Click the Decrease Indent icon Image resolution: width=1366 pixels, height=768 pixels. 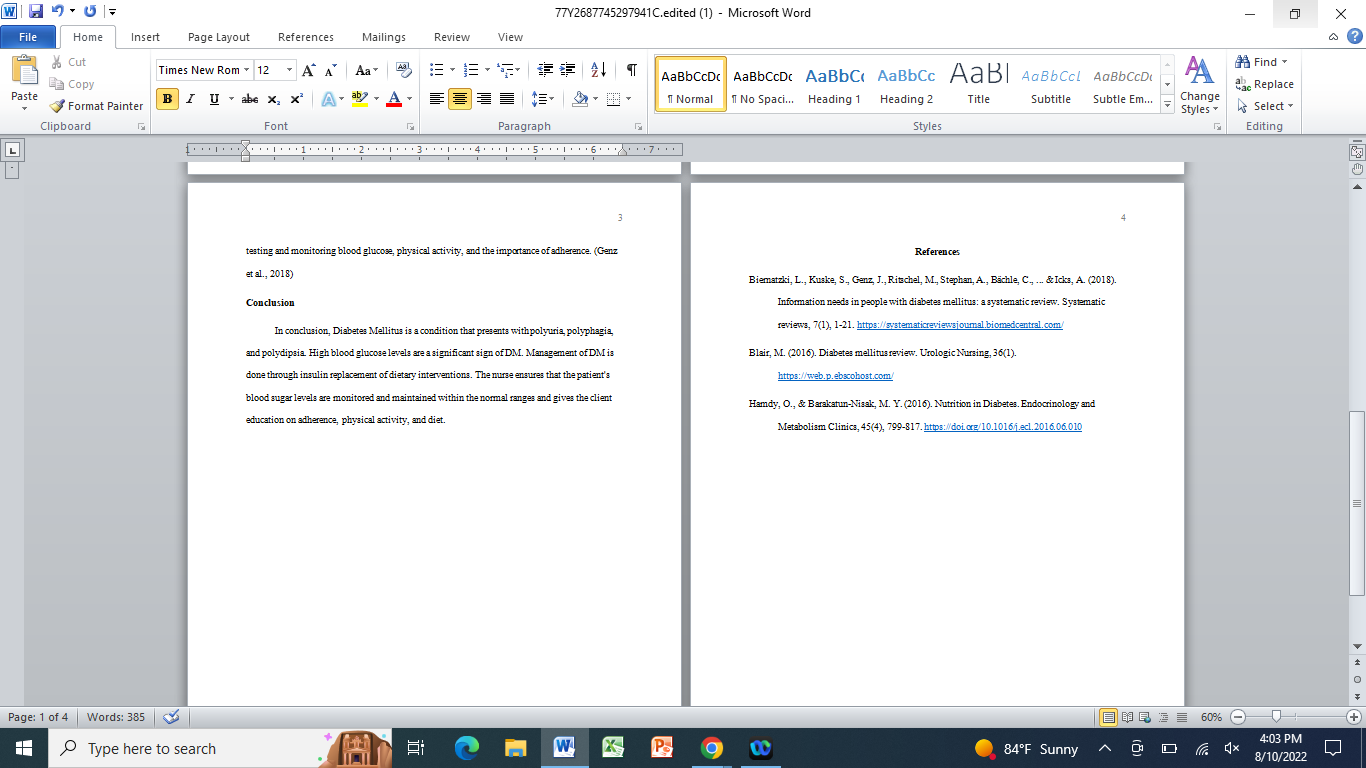pyautogui.click(x=545, y=70)
